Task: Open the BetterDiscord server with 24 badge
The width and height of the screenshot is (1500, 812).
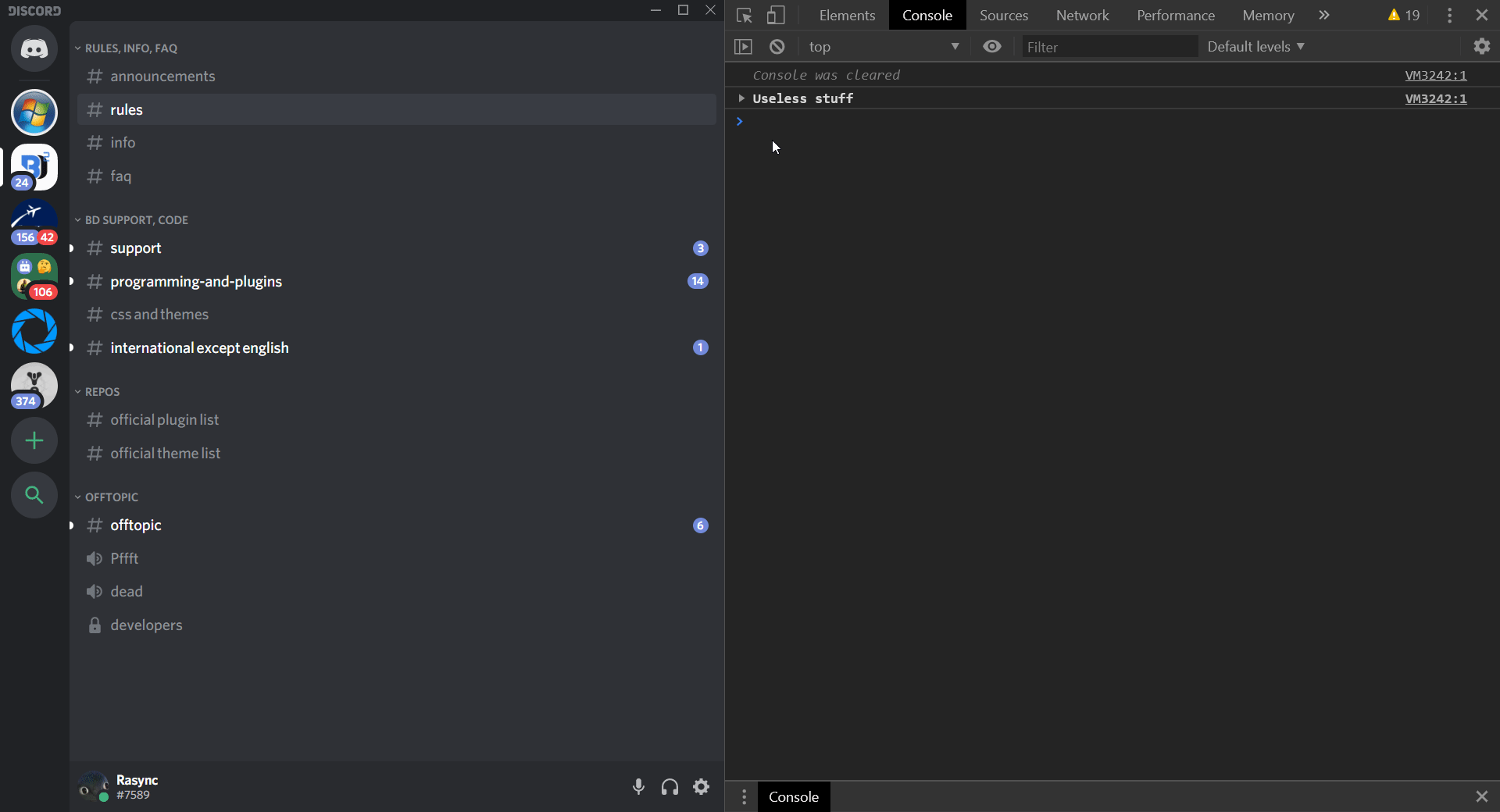Action: click(34, 167)
